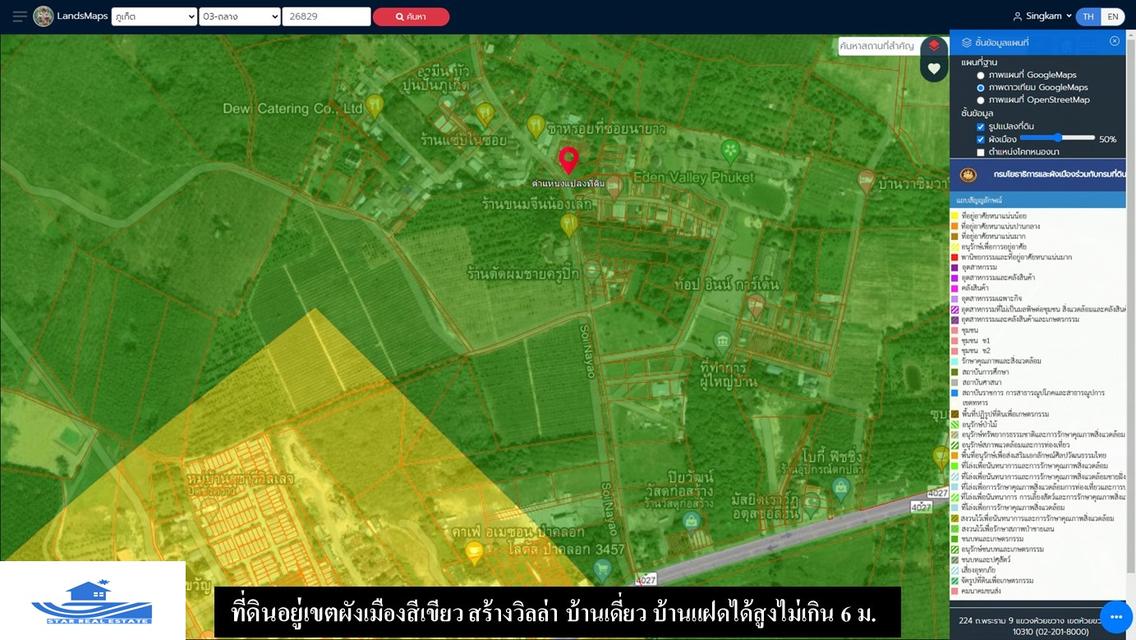Open the Singkam user account menu
Viewport: 1136px width, 640px height.
pyautogui.click(x=1042, y=16)
